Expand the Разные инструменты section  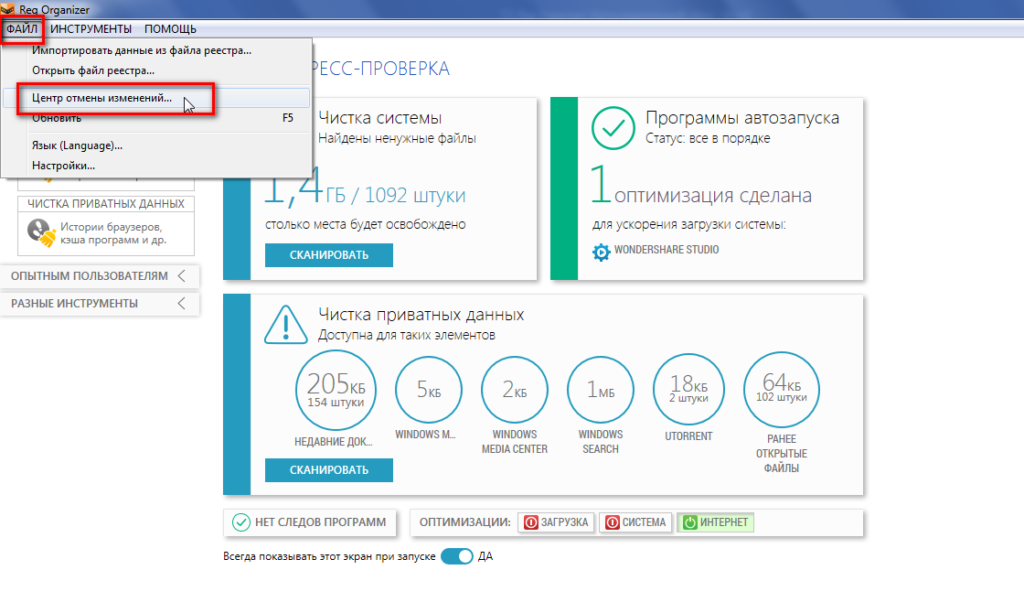[98, 303]
